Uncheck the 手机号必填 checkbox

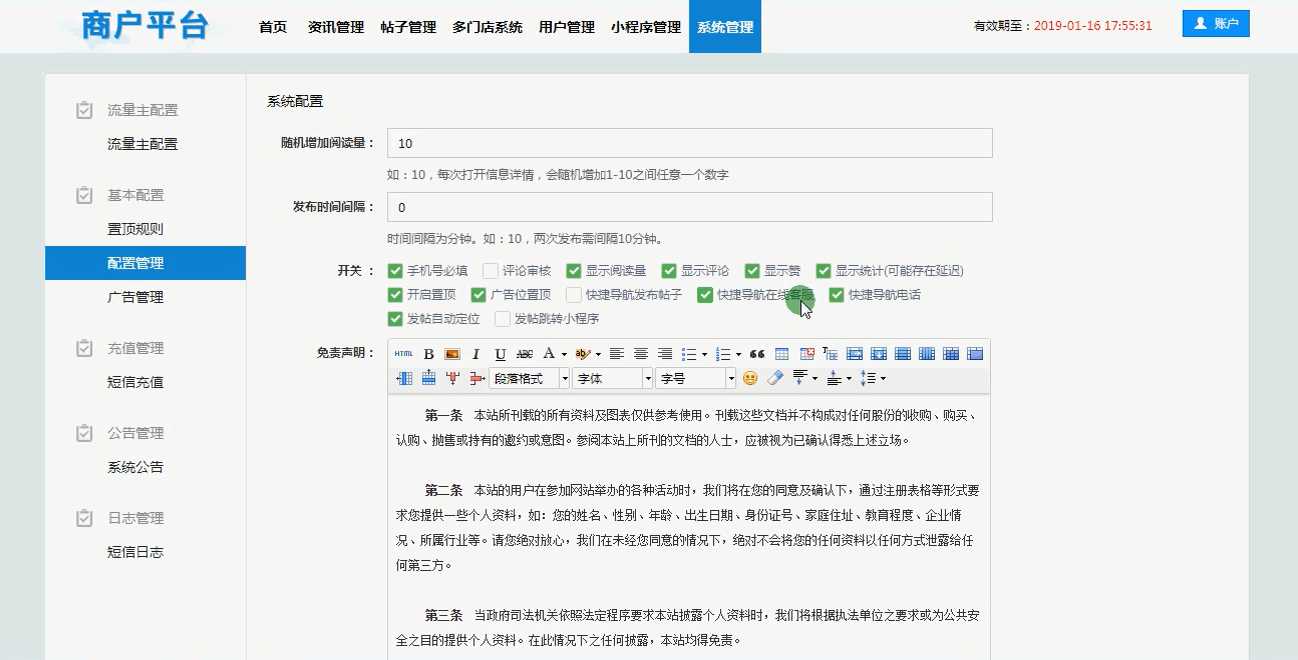pos(395,271)
